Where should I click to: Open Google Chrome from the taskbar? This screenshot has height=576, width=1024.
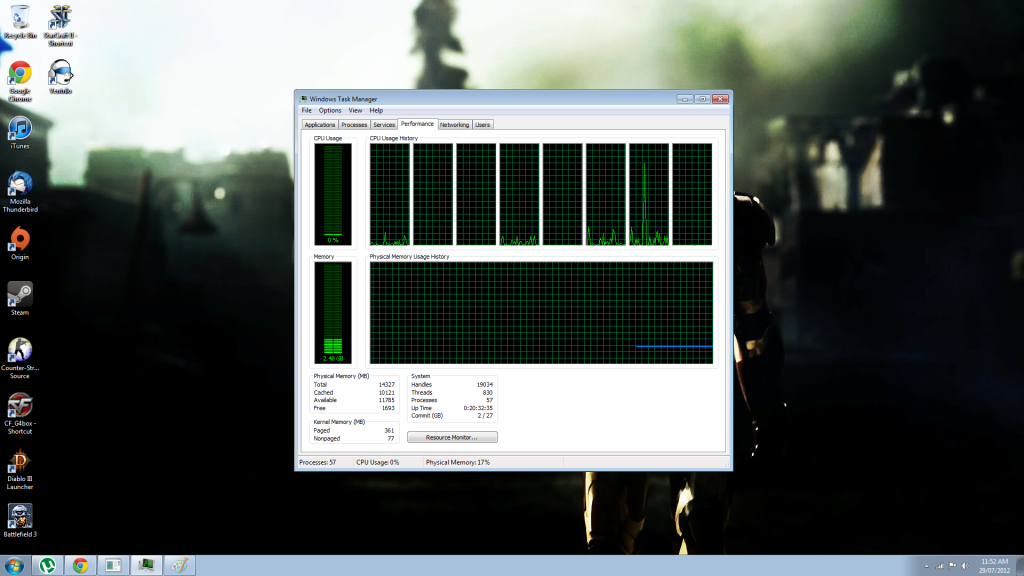[80, 565]
